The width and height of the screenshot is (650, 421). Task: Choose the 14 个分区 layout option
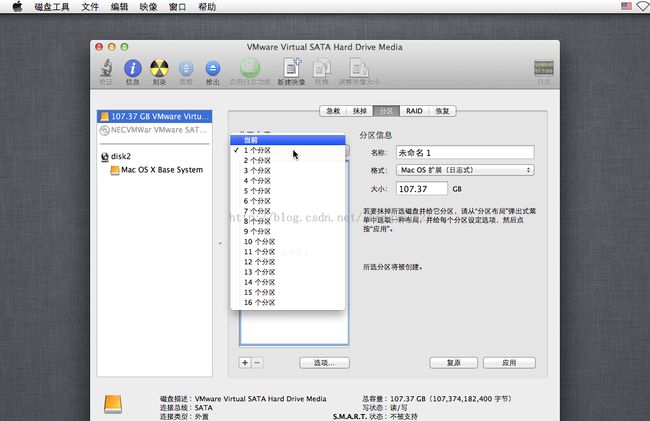pos(288,282)
